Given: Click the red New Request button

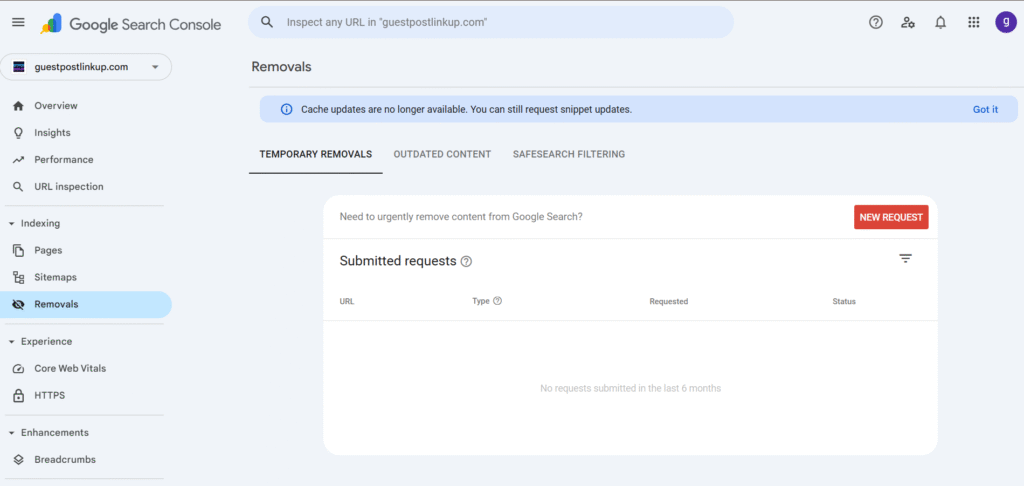Looking at the screenshot, I should click(890, 217).
